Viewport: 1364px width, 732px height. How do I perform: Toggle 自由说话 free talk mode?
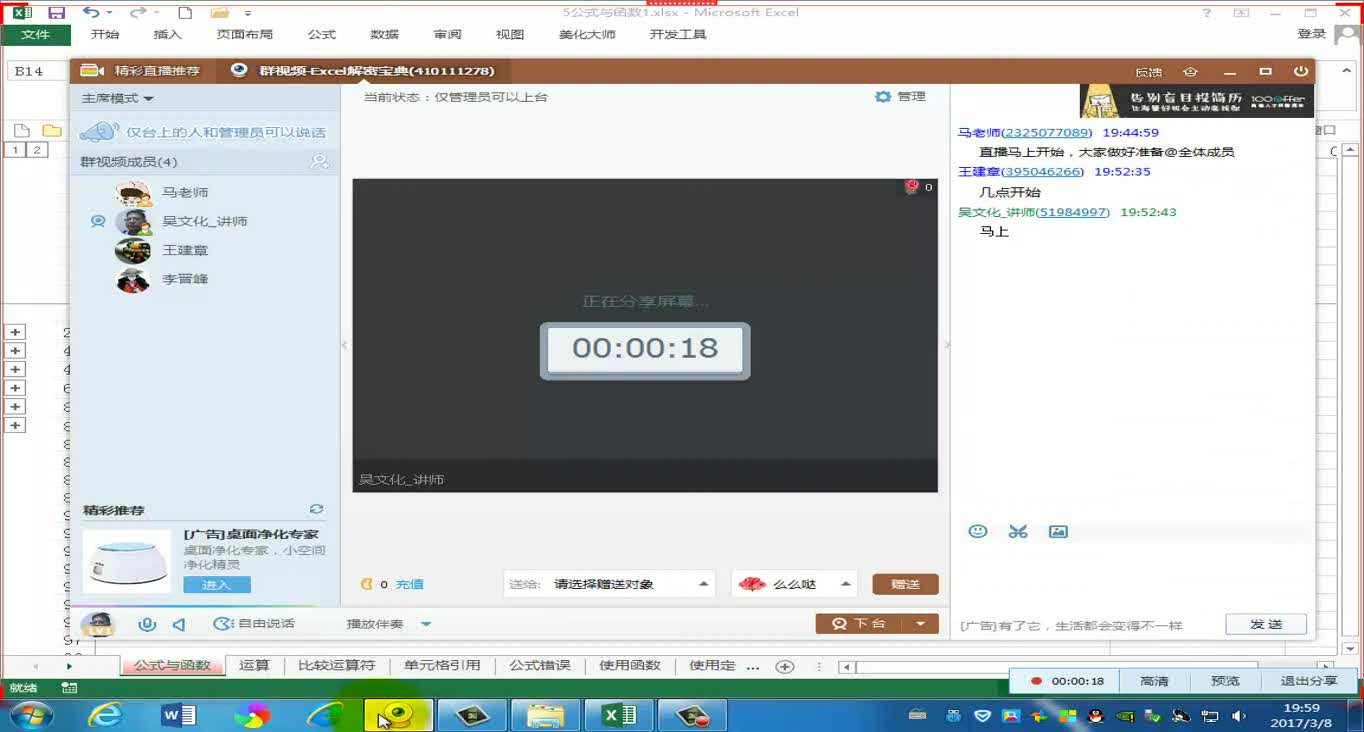point(254,624)
